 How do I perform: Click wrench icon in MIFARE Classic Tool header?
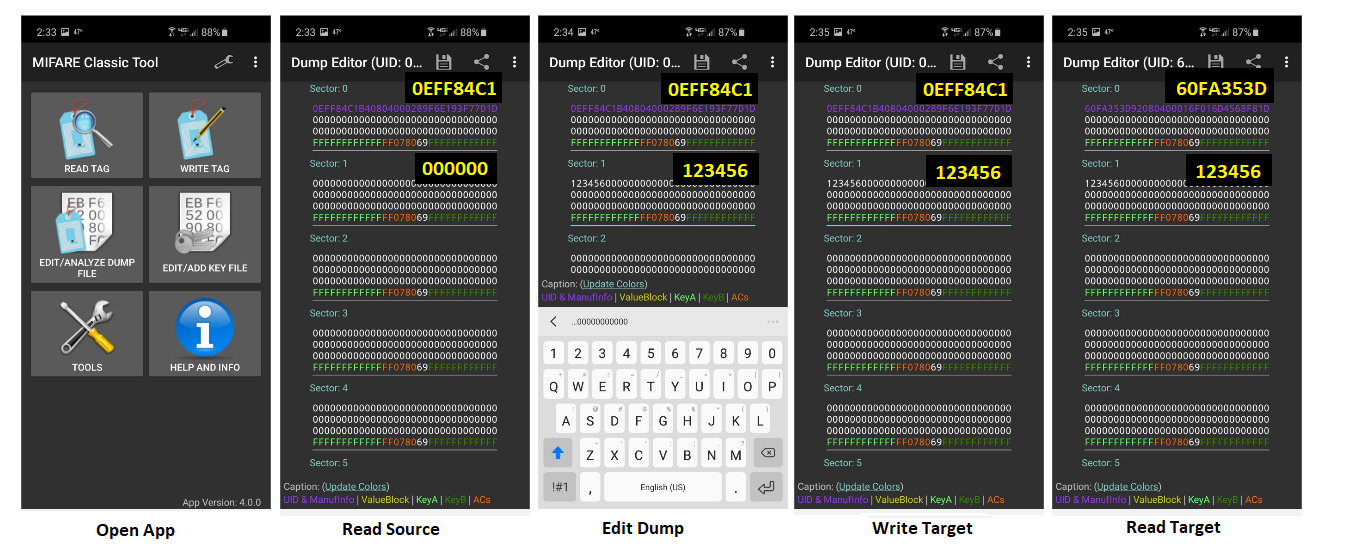pyautogui.click(x=224, y=62)
